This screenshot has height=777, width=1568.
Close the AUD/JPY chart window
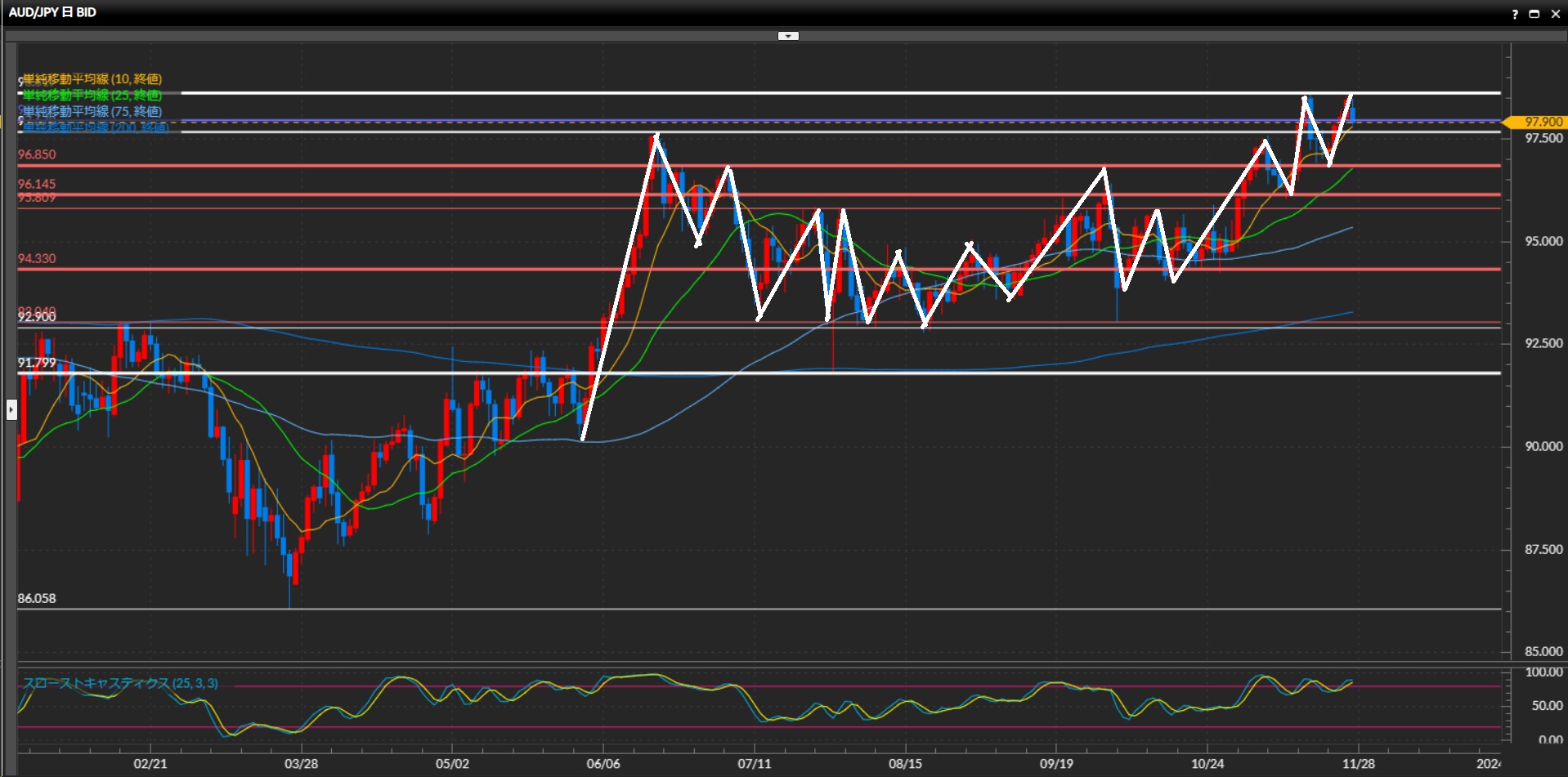point(1555,14)
